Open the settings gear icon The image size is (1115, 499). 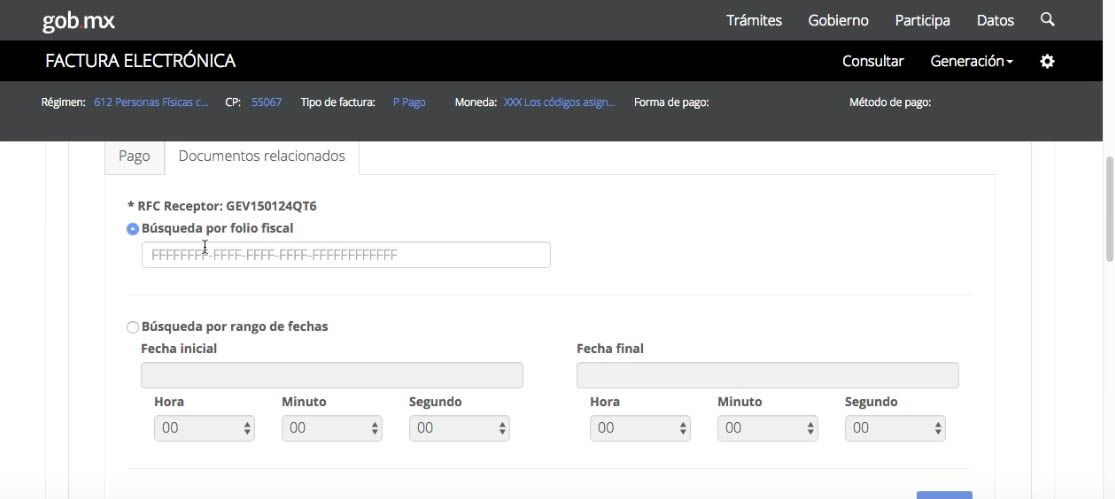point(1047,62)
